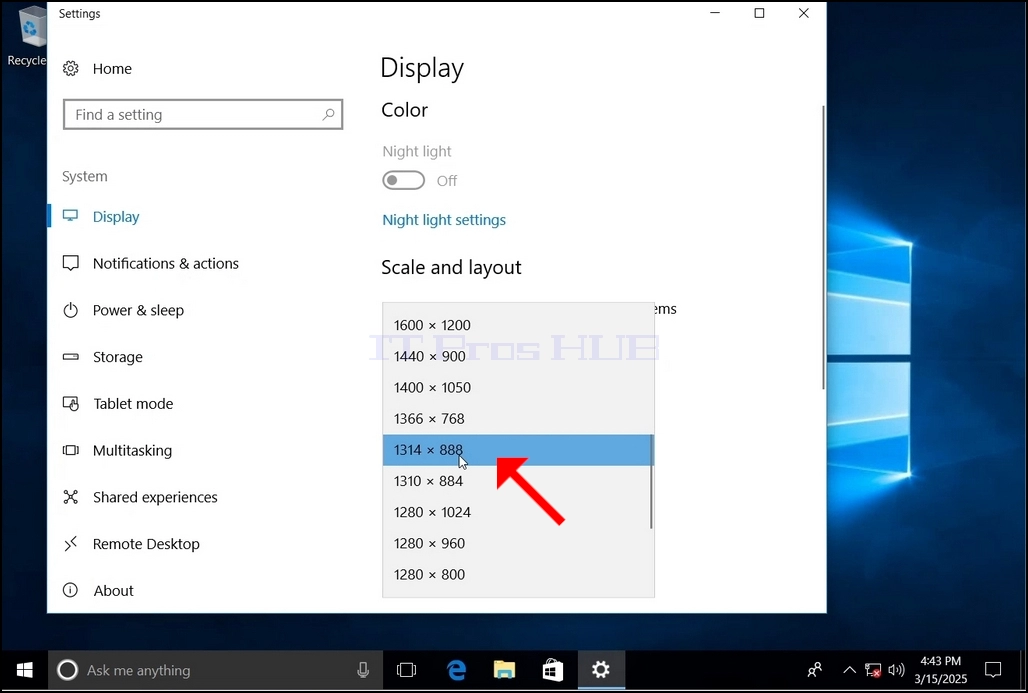Screen dimensions: 1028x693
Task: Open Task View from the taskbar
Action: pos(406,670)
